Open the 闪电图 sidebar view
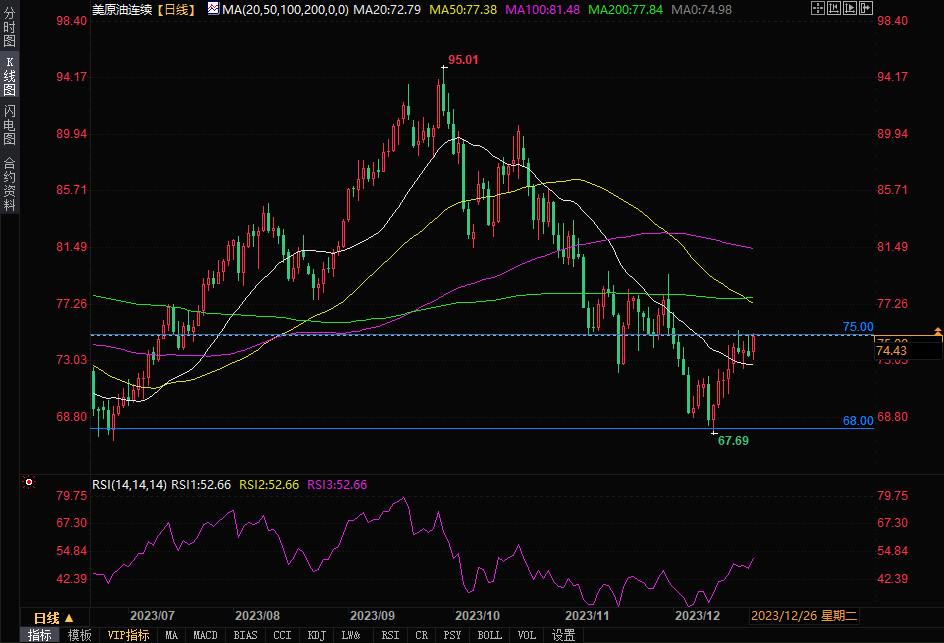The image size is (944, 643). pyautogui.click(x=9, y=123)
